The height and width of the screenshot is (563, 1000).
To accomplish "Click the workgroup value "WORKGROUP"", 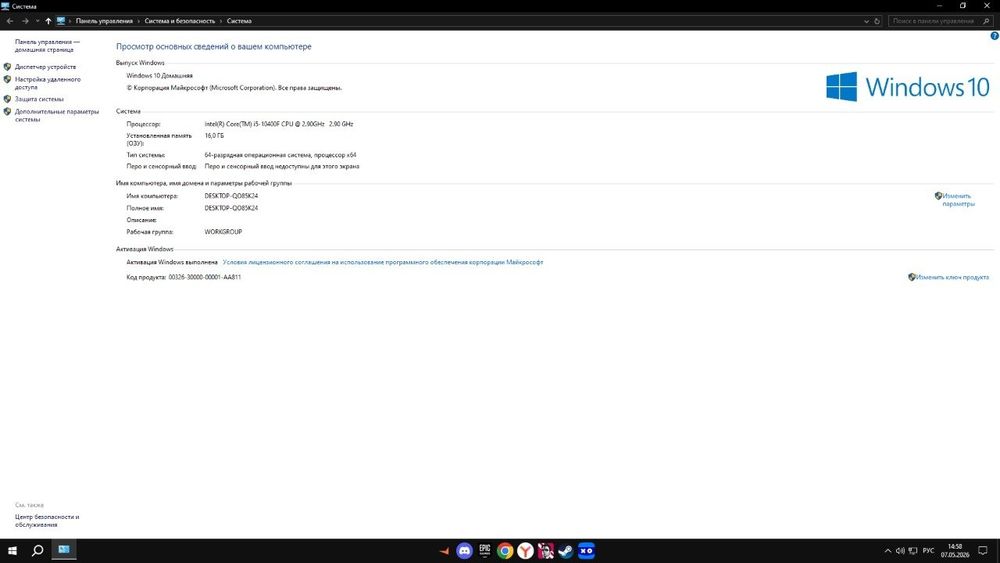I will click(x=223, y=232).
